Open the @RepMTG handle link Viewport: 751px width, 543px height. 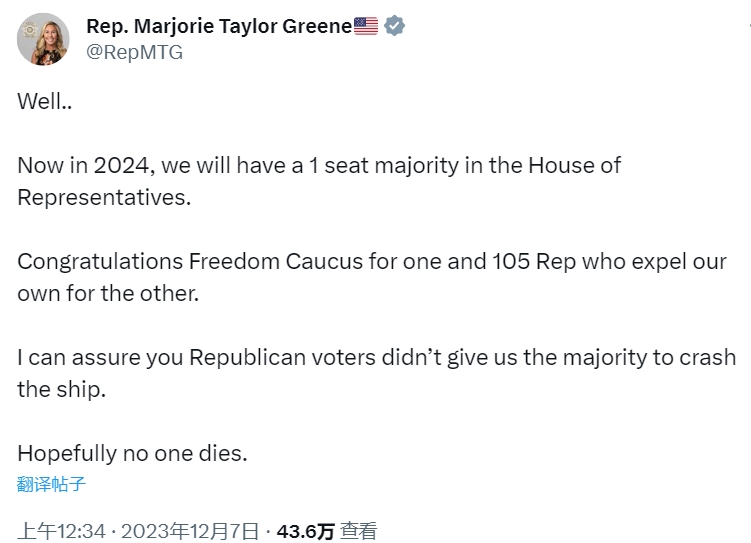click(x=135, y=53)
